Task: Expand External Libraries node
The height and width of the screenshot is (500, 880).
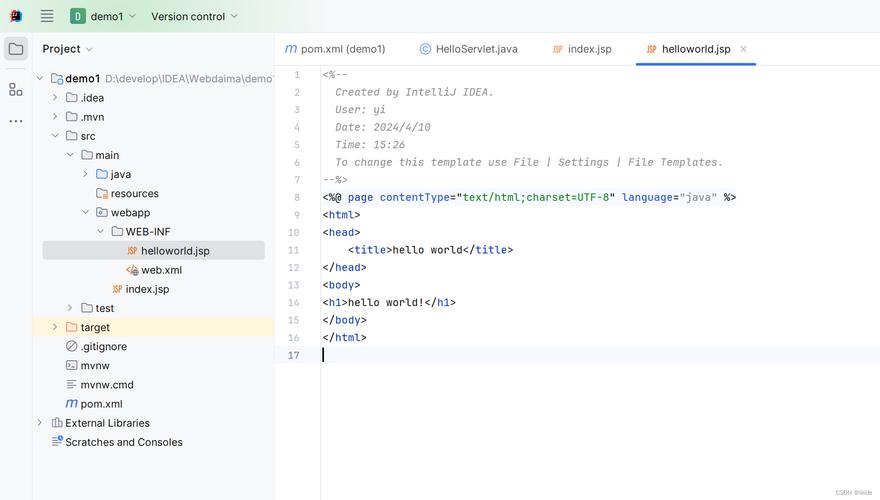Action: (x=40, y=423)
